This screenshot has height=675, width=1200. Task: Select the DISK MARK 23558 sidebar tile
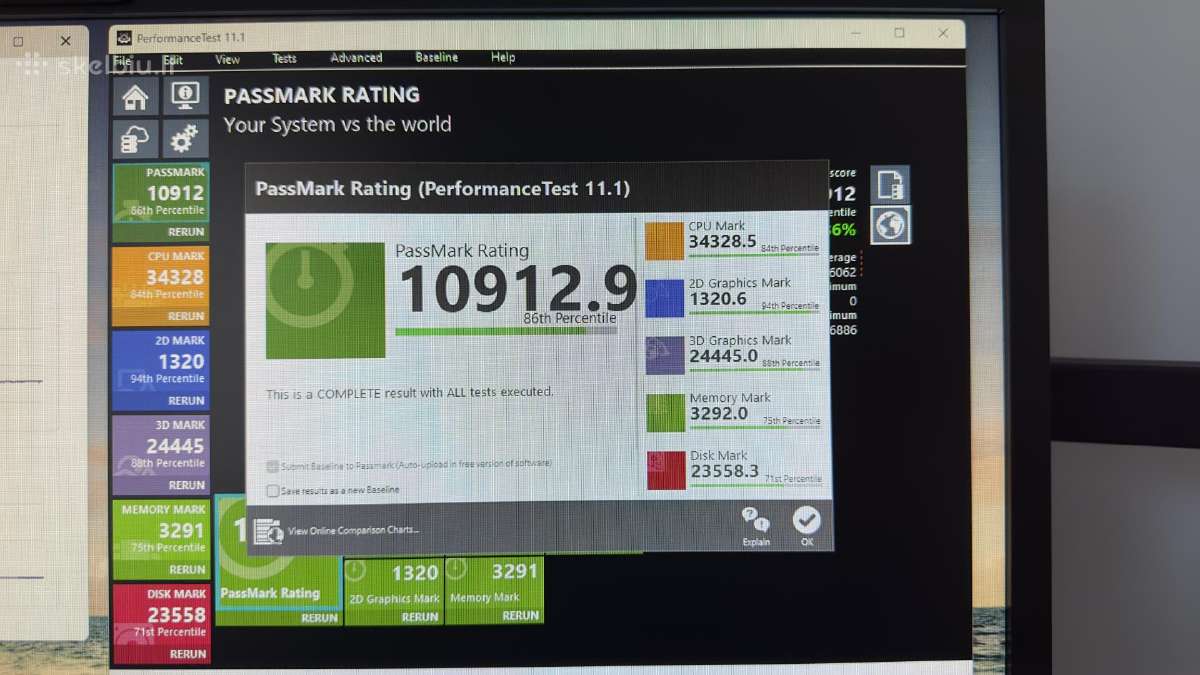tap(162, 624)
